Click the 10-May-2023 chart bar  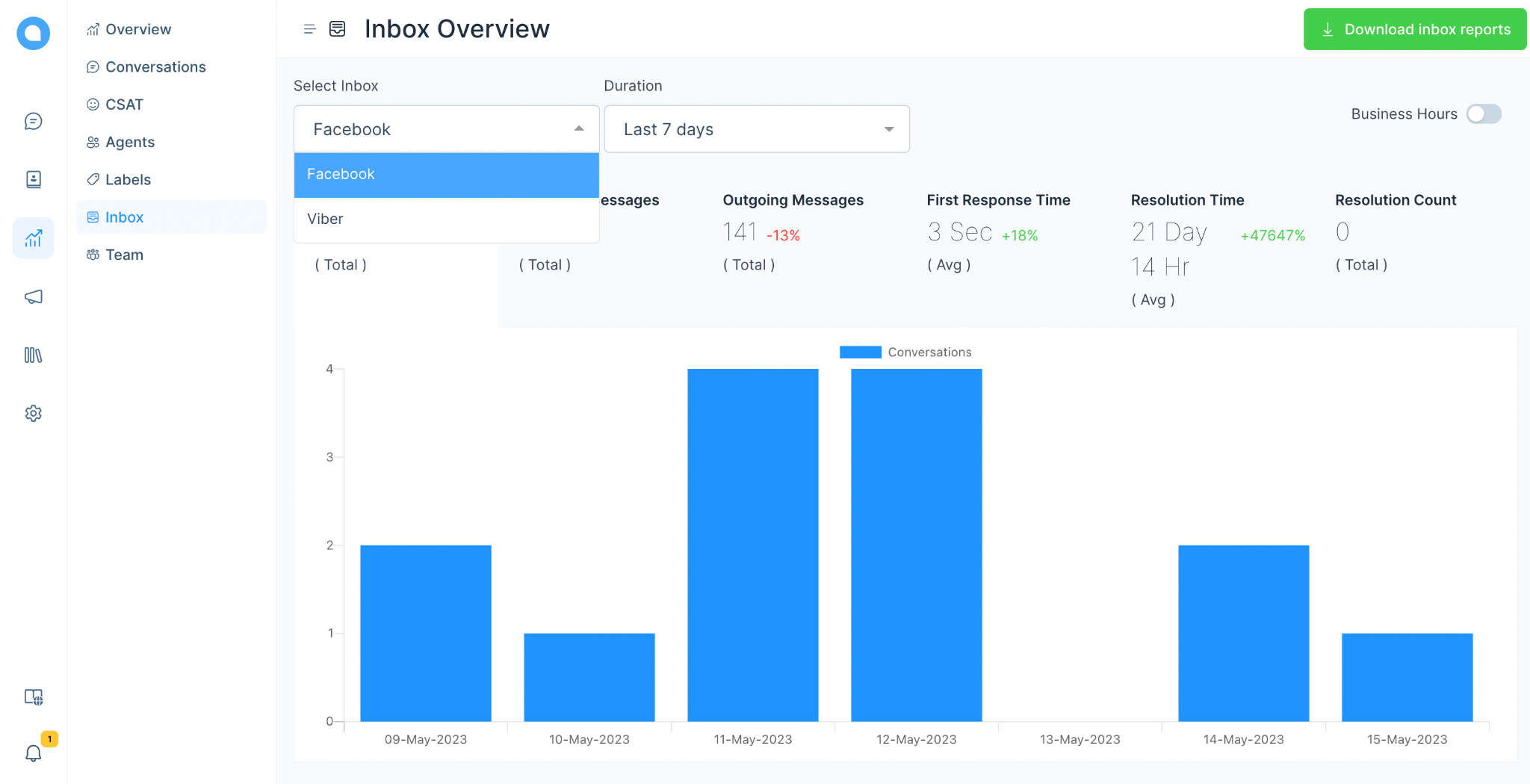[x=589, y=677]
